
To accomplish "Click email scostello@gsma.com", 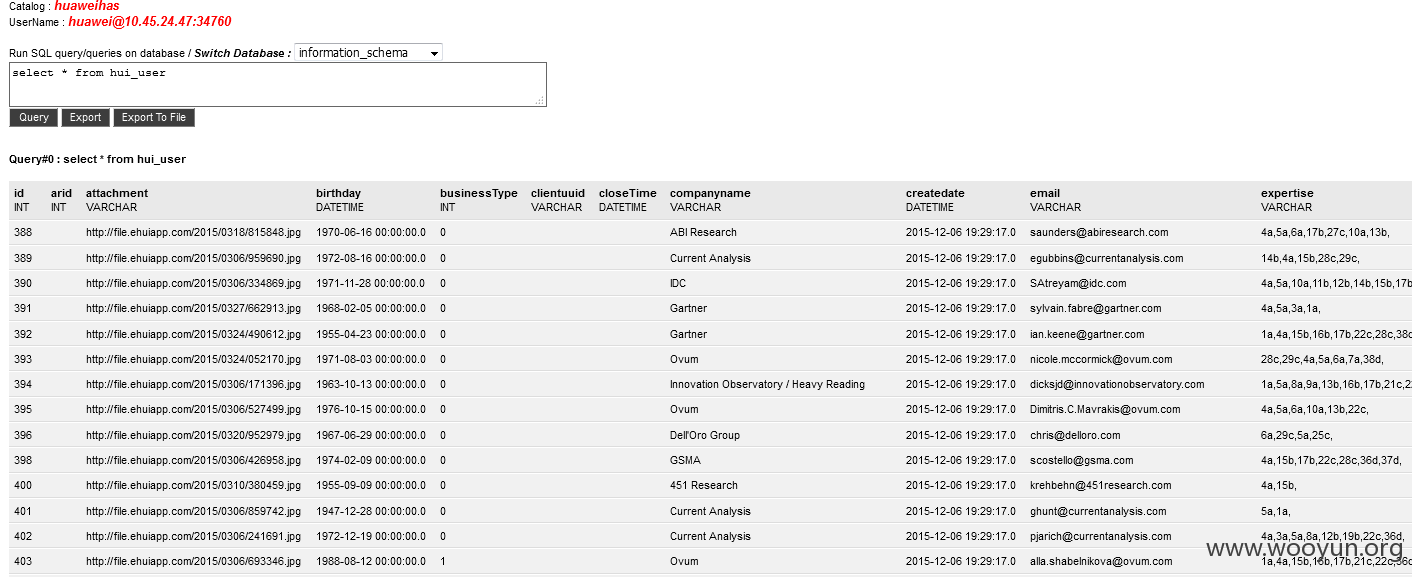I will tap(1081, 460).
